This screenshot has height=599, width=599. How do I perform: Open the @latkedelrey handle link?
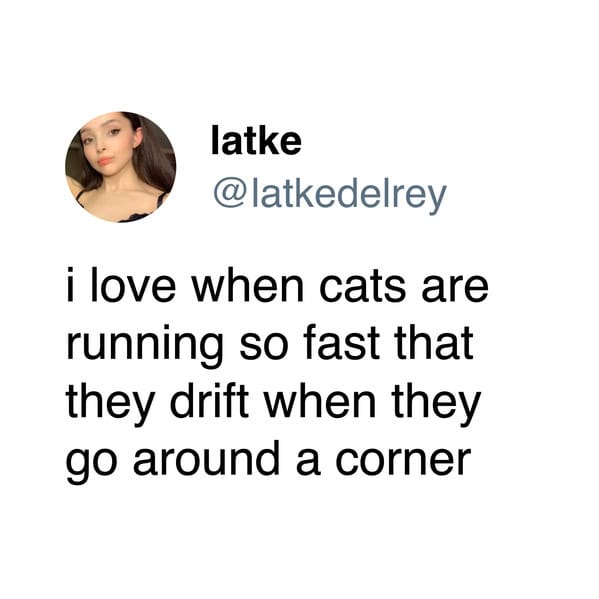pos(330,196)
